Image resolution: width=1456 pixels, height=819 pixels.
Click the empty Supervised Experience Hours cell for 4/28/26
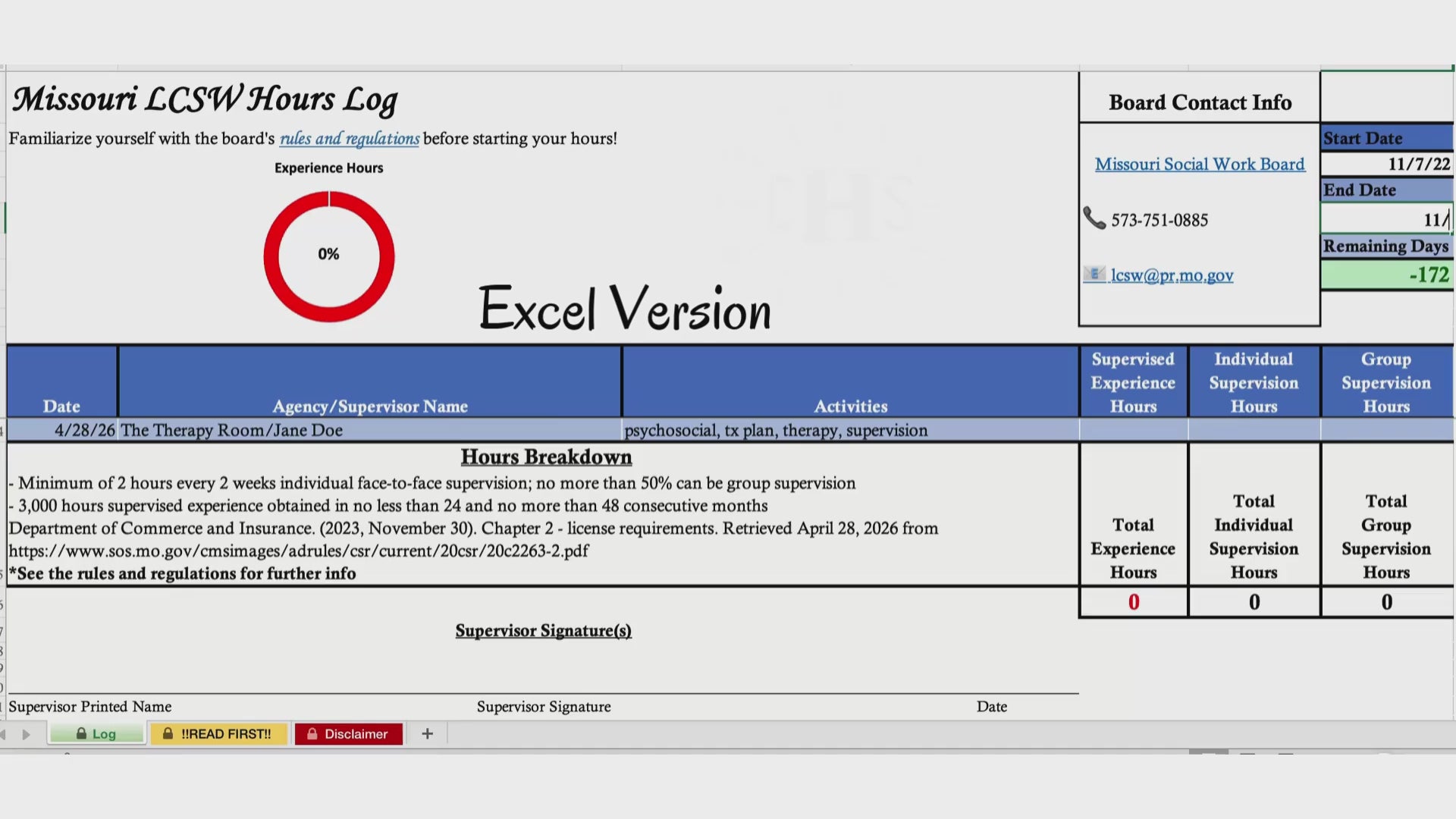pos(1133,430)
